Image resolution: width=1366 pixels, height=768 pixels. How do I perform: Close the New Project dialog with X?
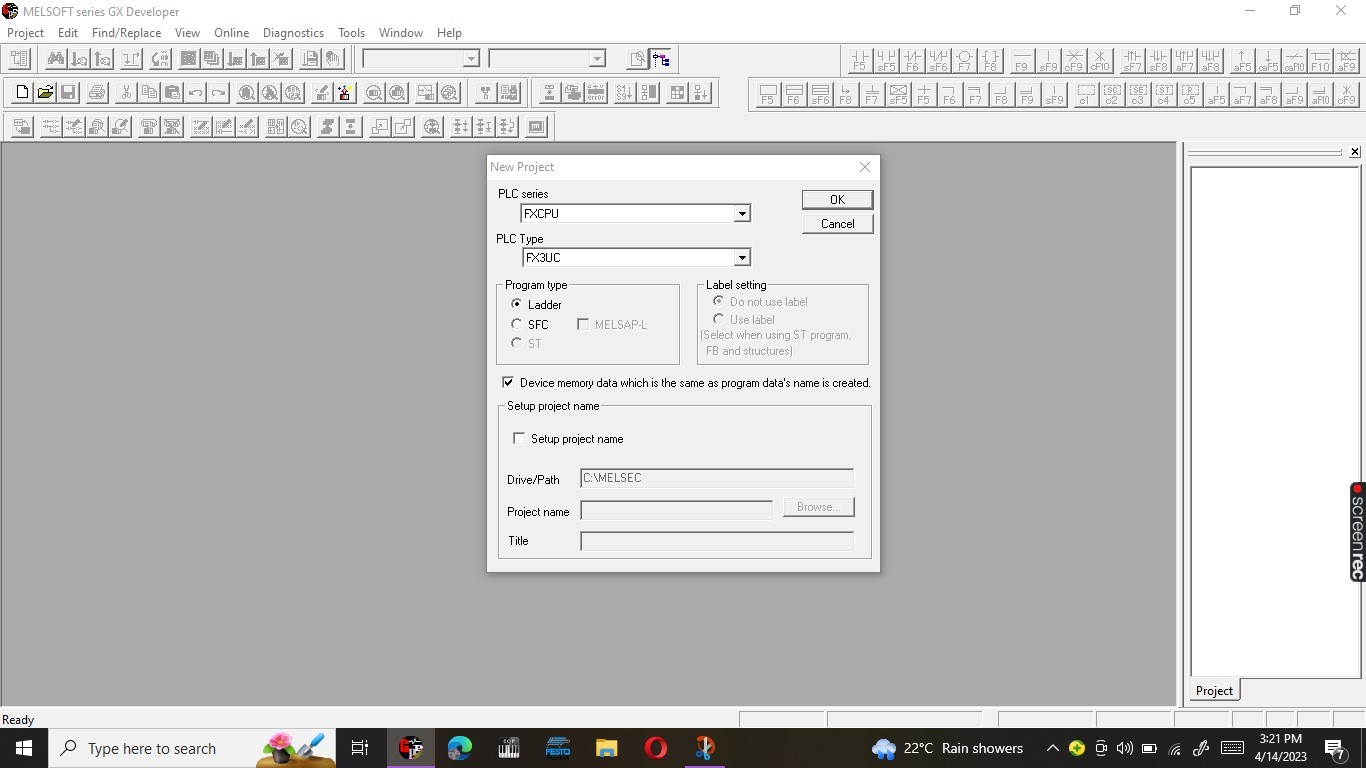coord(865,167)
